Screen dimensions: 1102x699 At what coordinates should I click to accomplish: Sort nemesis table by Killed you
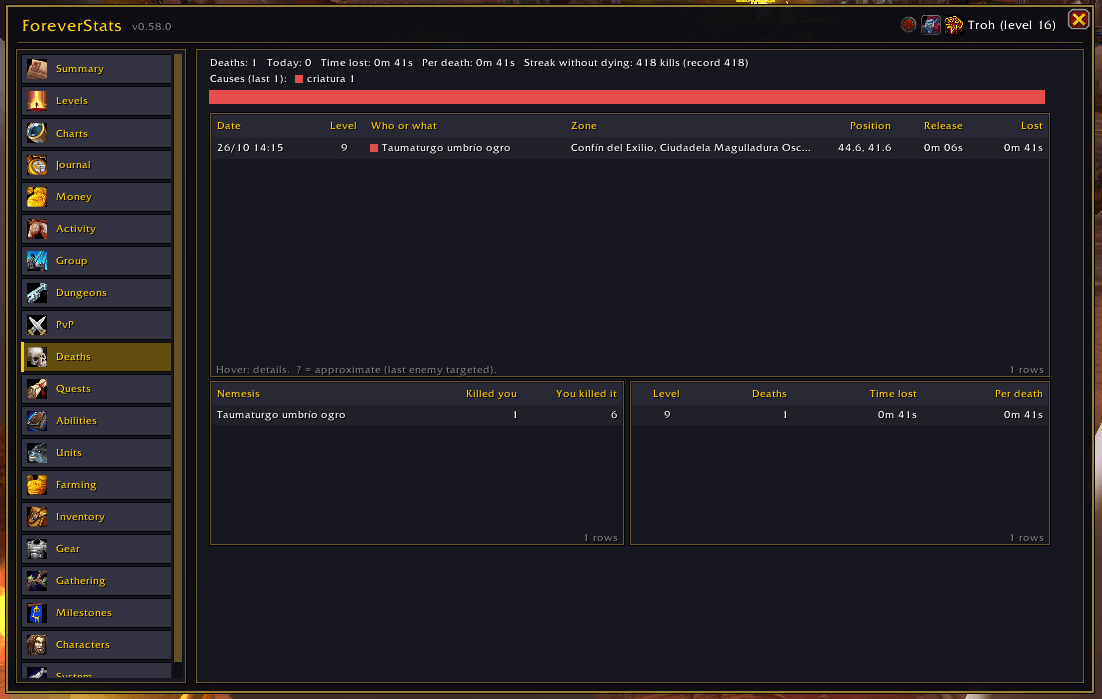coord(491,393)
